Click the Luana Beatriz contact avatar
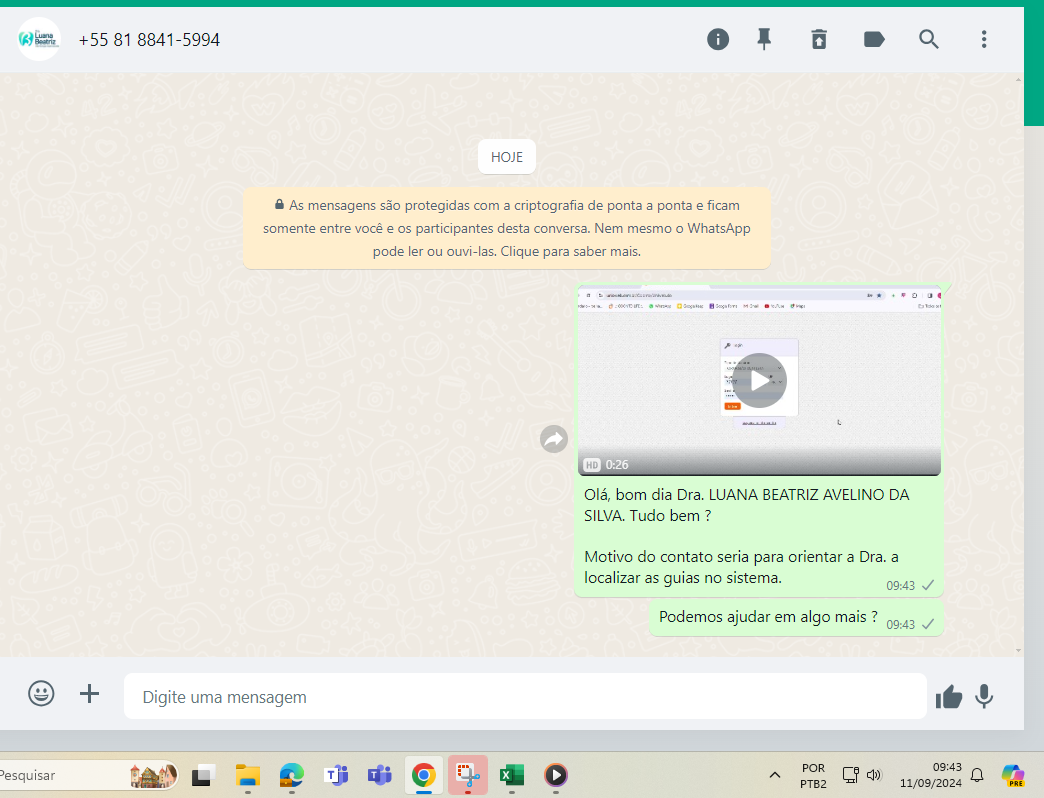Screen dimensions: 1044x798 (39, 39)
